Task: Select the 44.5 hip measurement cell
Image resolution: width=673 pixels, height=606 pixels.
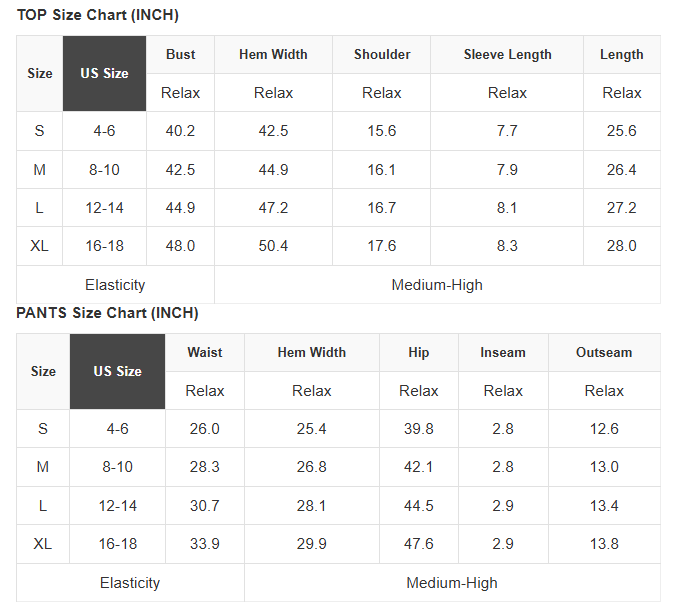Action: [x=418, y=506]
